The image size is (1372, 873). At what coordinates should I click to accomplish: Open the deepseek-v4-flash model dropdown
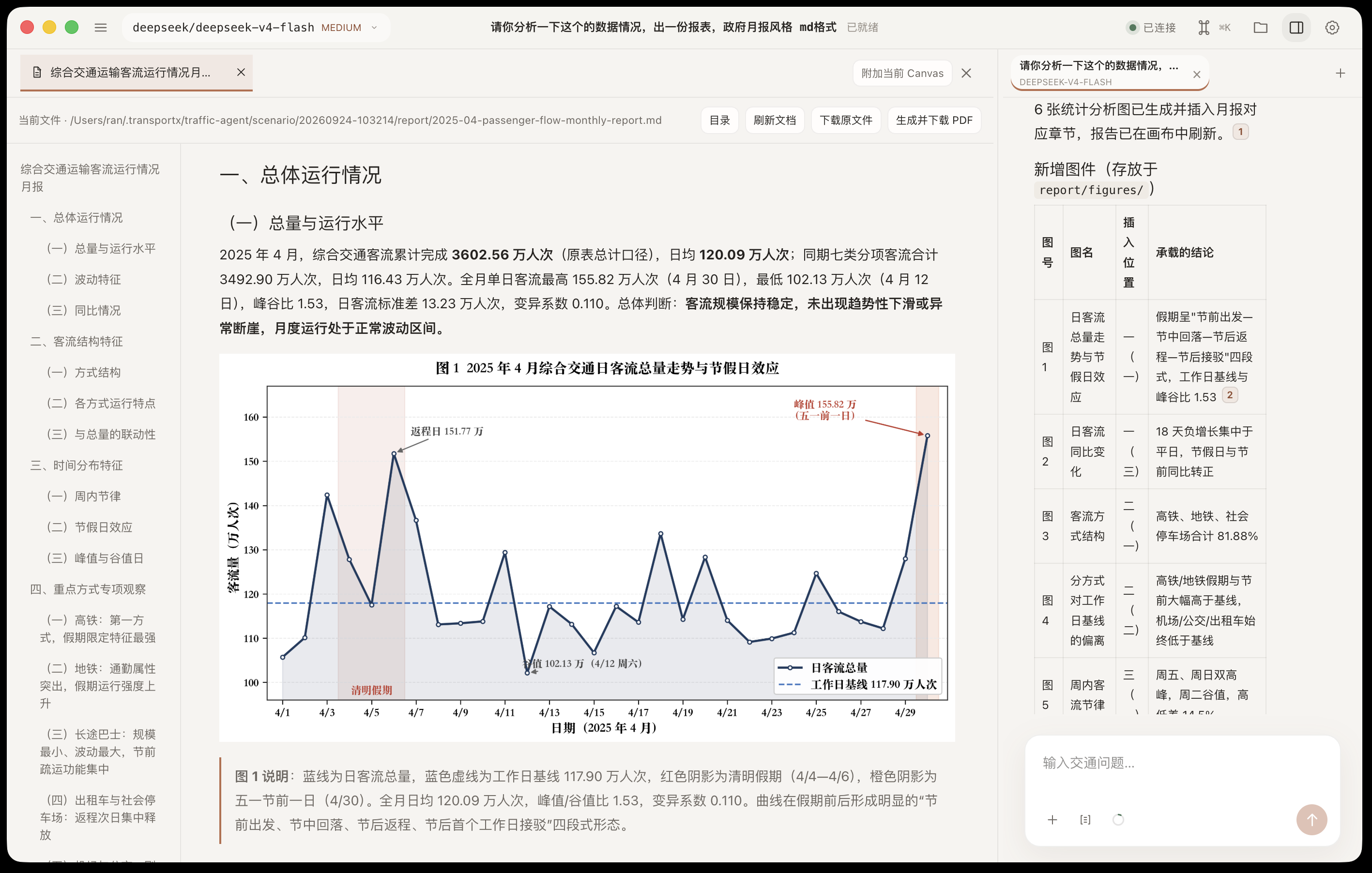pos(255,27)
